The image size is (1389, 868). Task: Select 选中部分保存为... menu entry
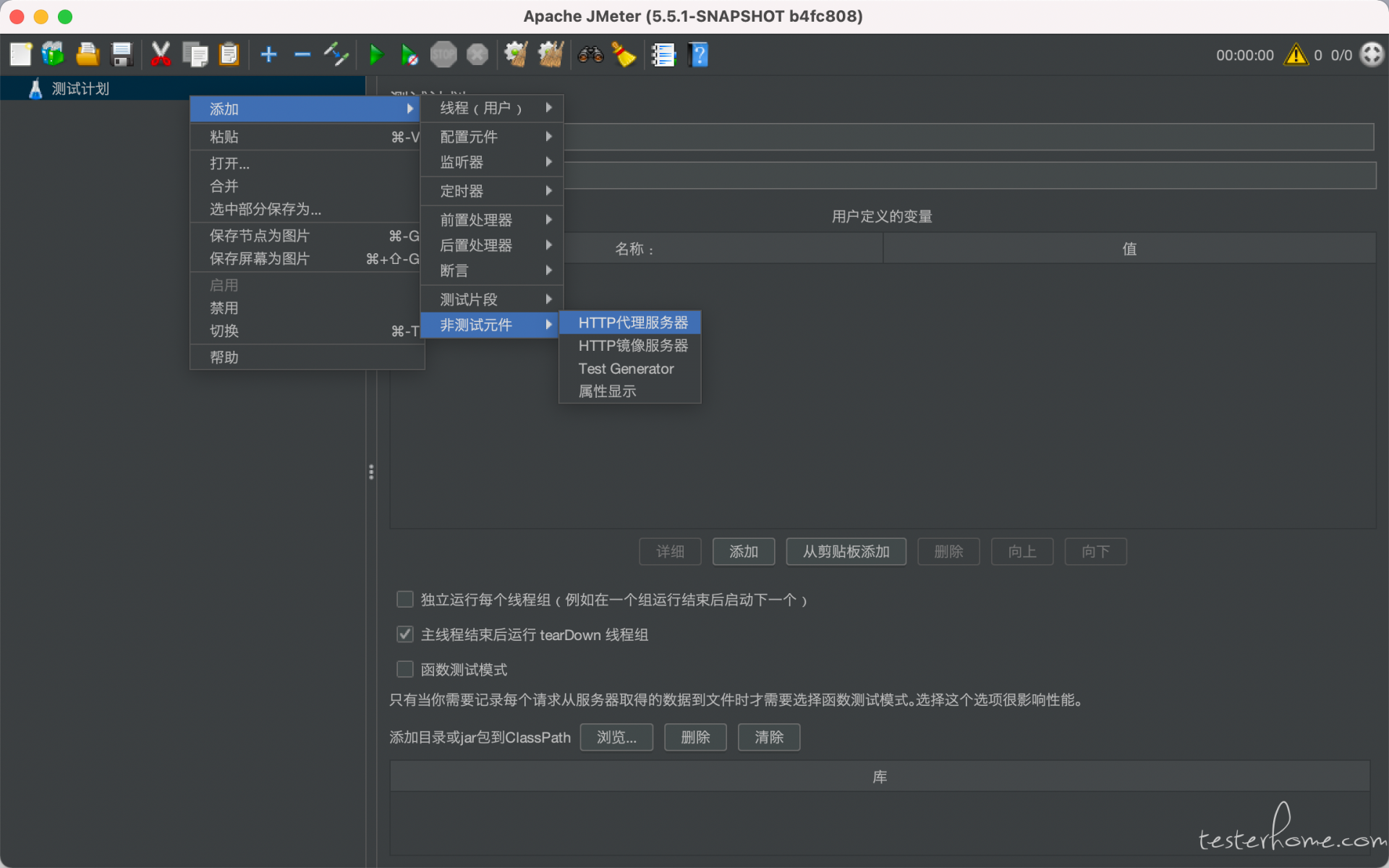[306, 209]
